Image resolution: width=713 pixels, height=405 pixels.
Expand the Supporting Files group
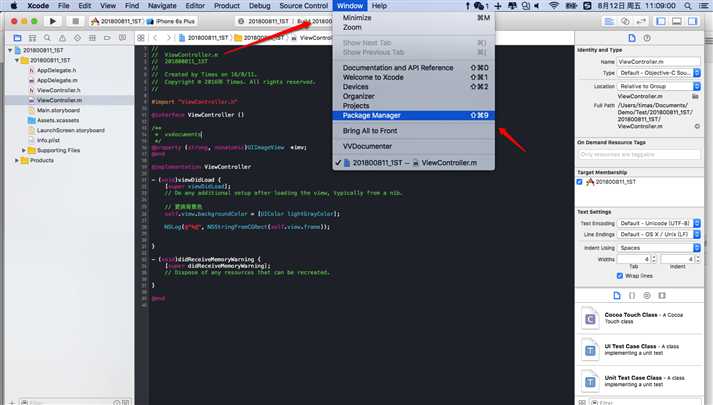24,150
